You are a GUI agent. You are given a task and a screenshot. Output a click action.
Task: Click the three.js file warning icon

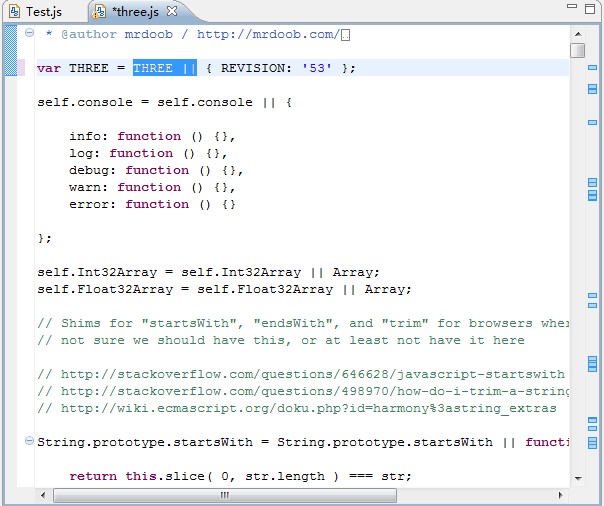tap(99, 12)
